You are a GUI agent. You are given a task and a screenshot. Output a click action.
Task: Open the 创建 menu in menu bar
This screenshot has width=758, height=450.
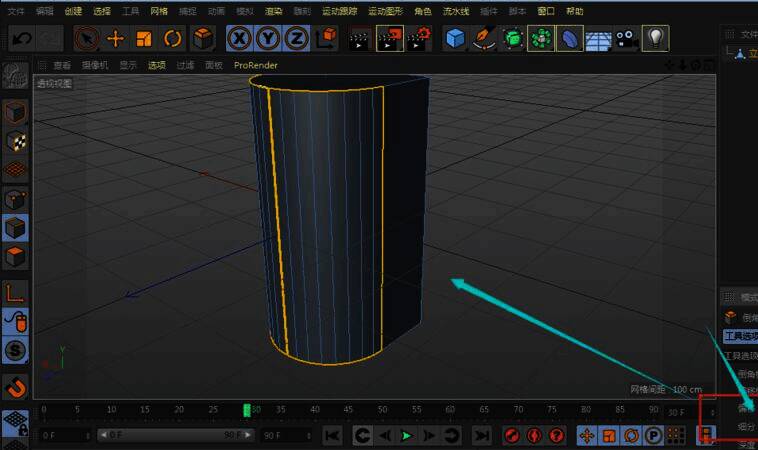point(73,11)
